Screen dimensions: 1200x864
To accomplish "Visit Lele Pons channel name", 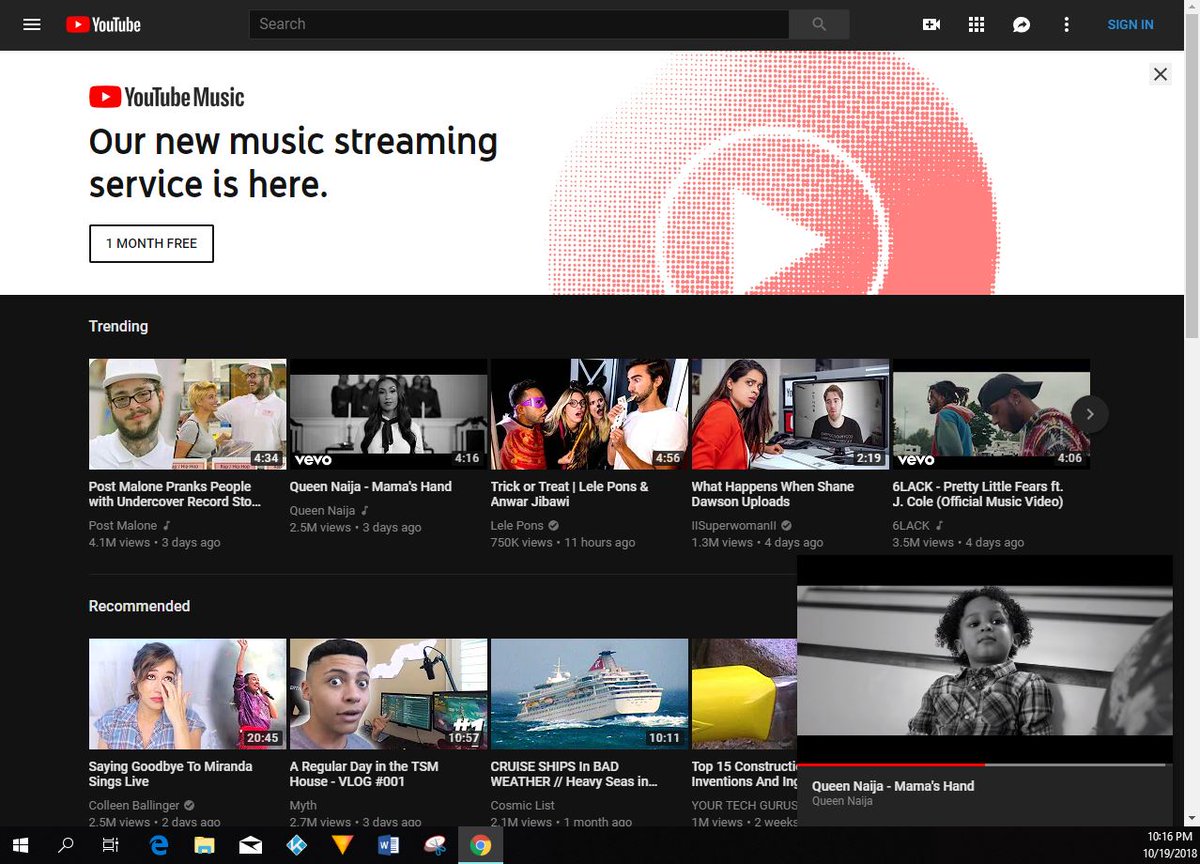I will (517, 525).
